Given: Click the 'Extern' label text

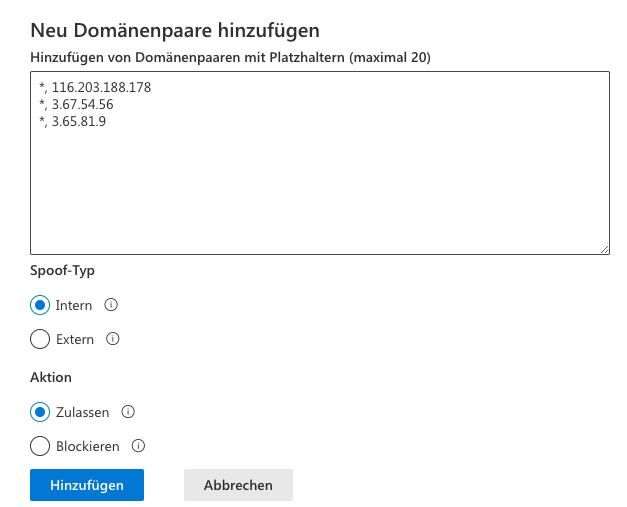Looking at the screenshot, I should pos(75,339).
